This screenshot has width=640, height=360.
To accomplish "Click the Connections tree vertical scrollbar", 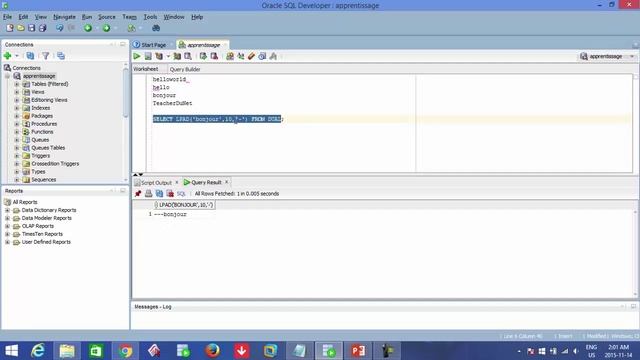I will pyautogui.click(x=126, y=94).
